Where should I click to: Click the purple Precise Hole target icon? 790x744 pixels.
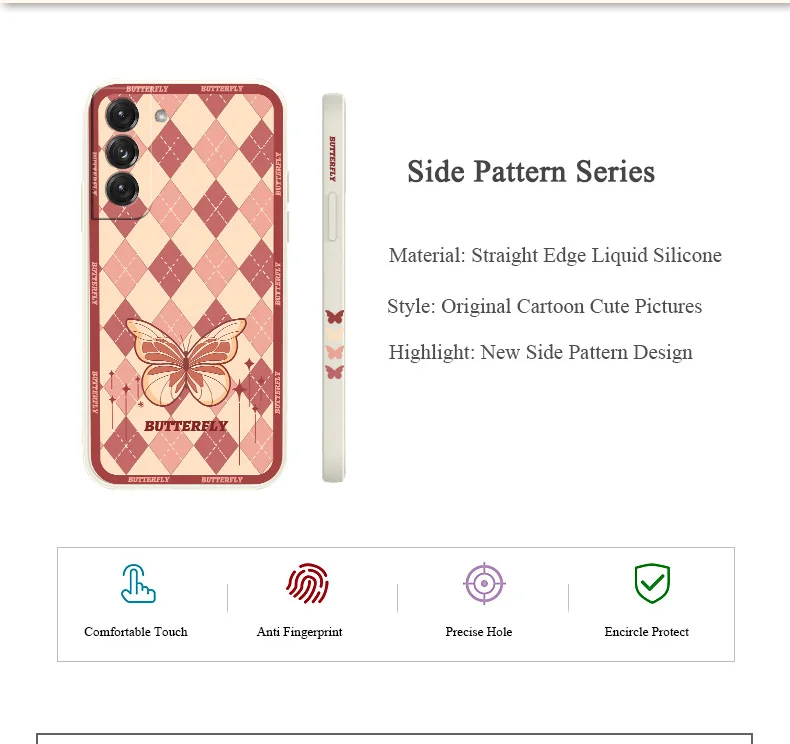point(484,583)
